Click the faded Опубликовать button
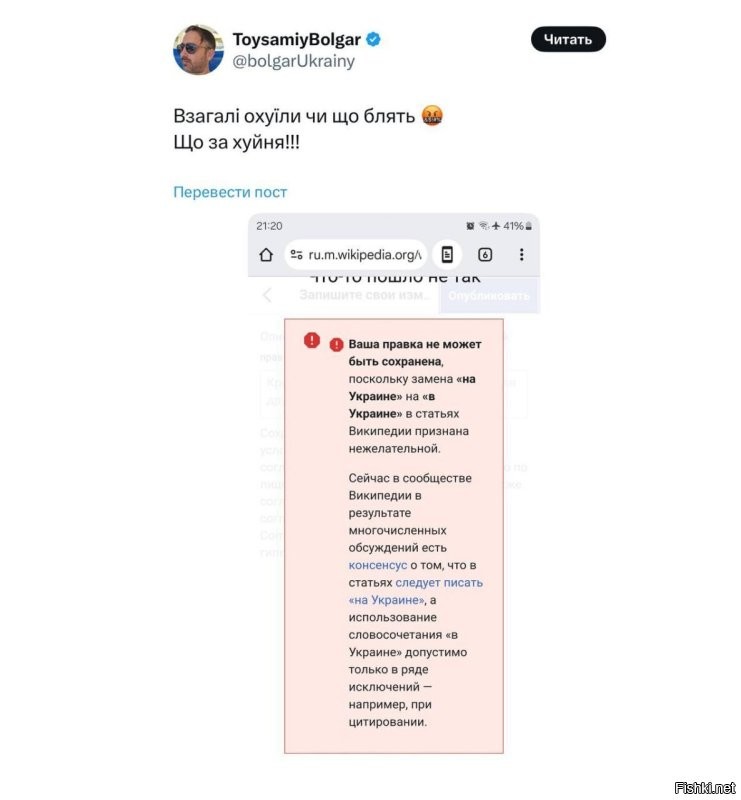 (x=488, y=296)
